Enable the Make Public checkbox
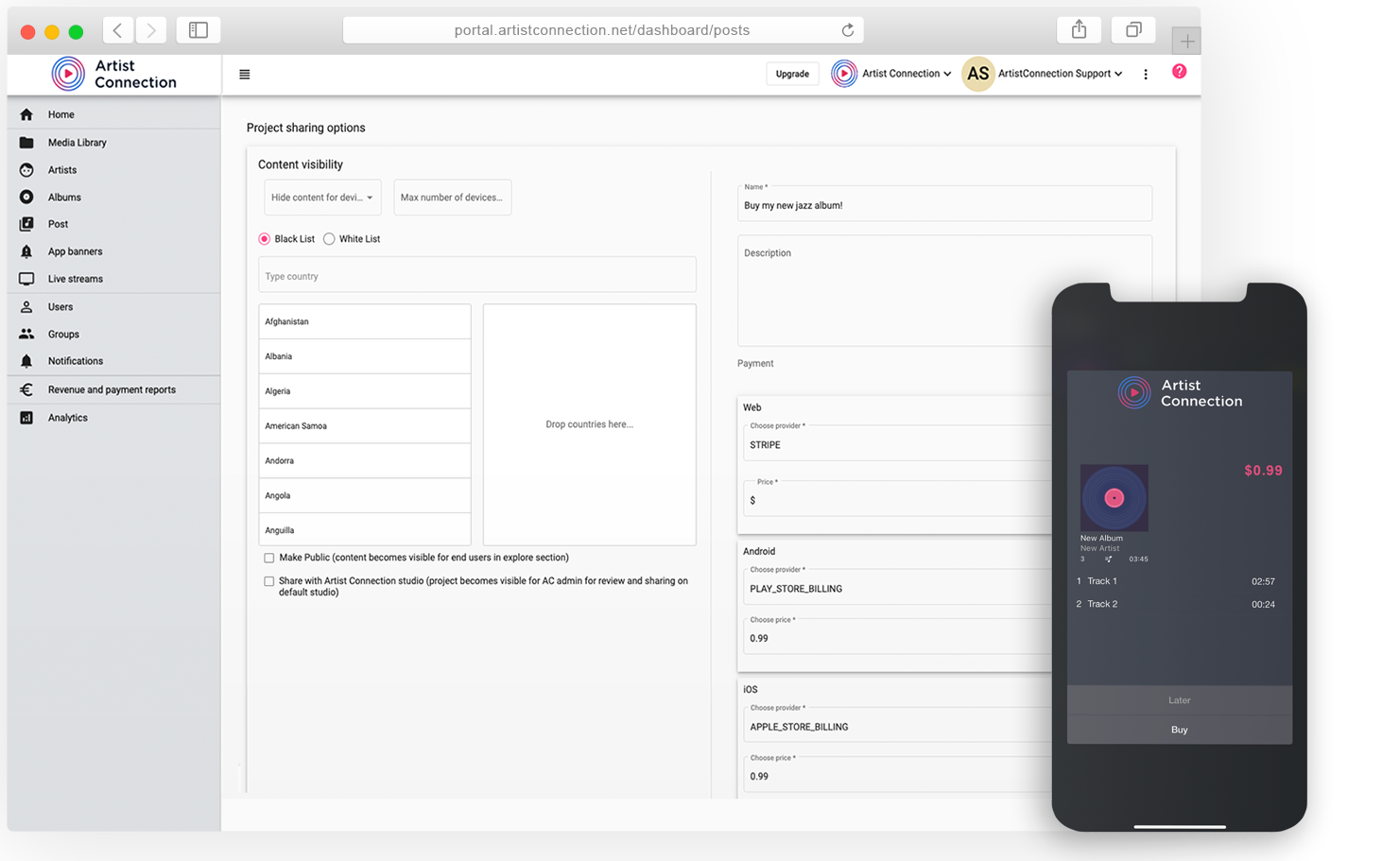This screenshot has width=1400, height=861. [x=269, y=559]
